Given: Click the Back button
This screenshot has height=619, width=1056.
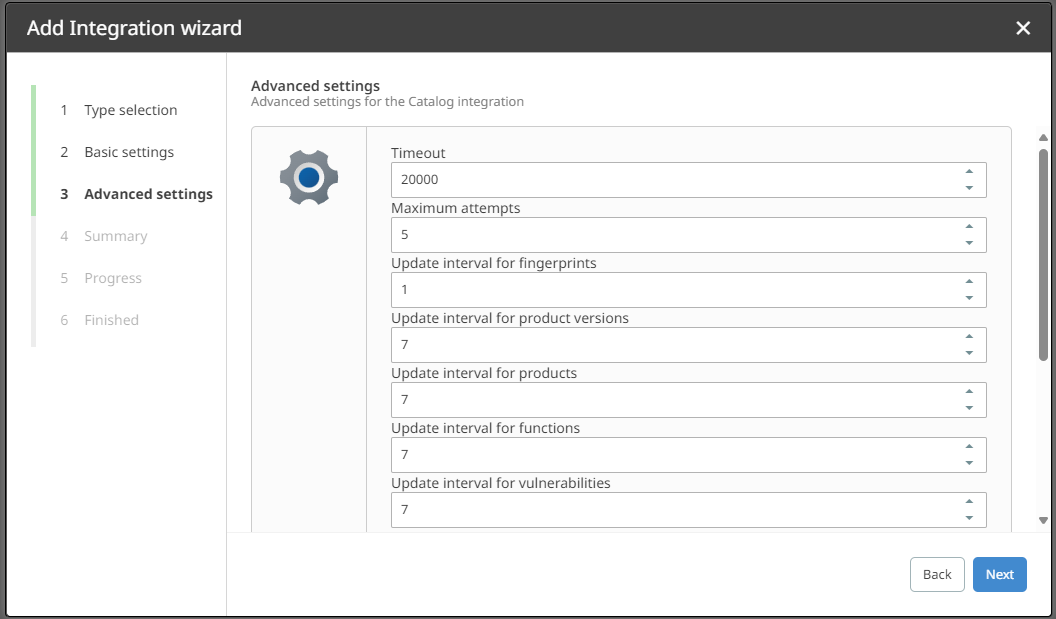Looking at the screenshot, I should pyautogui.click(x=937, y=575).
